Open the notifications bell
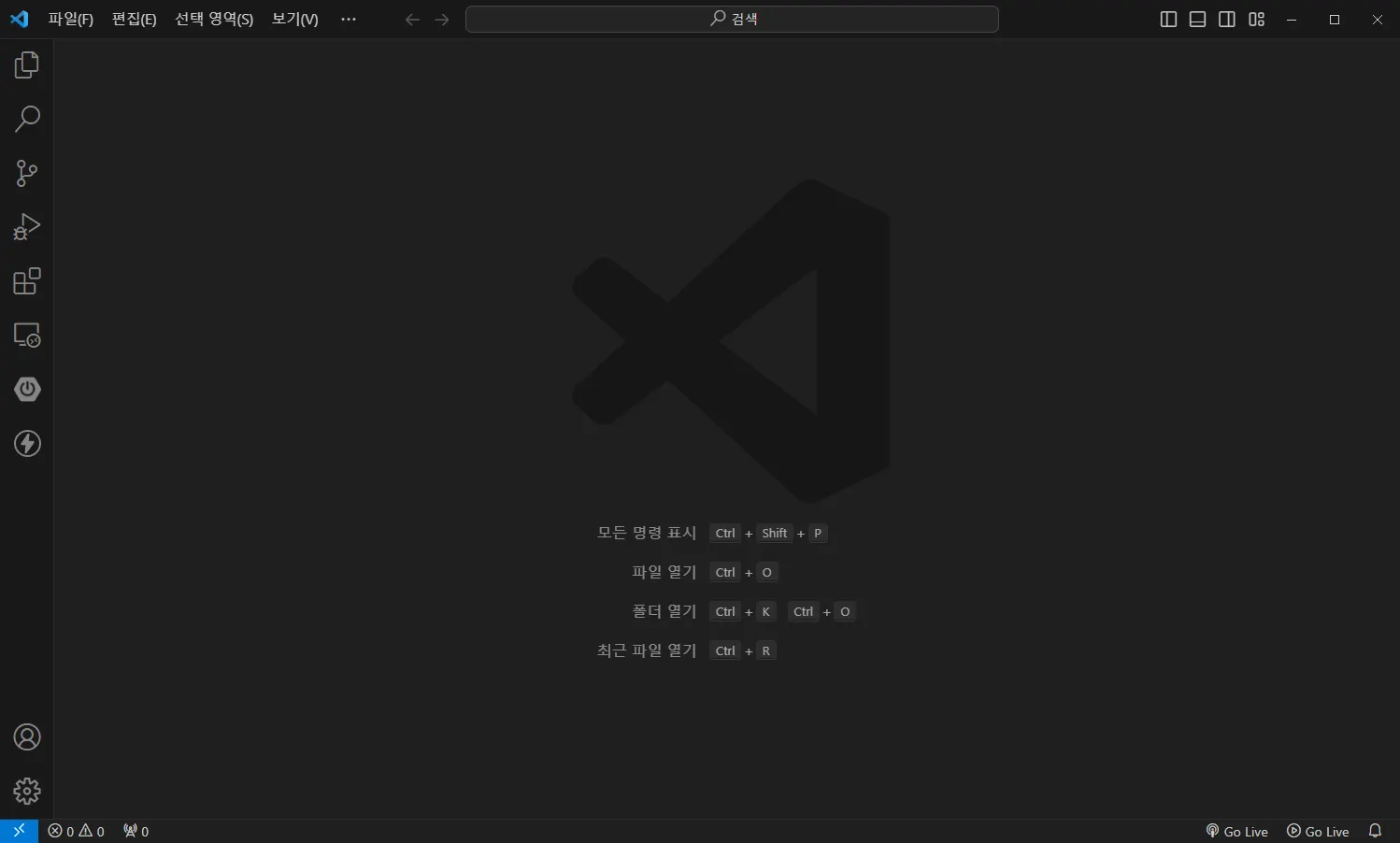This screenshot has width=1400, height=843. (x=1375, y=831)
